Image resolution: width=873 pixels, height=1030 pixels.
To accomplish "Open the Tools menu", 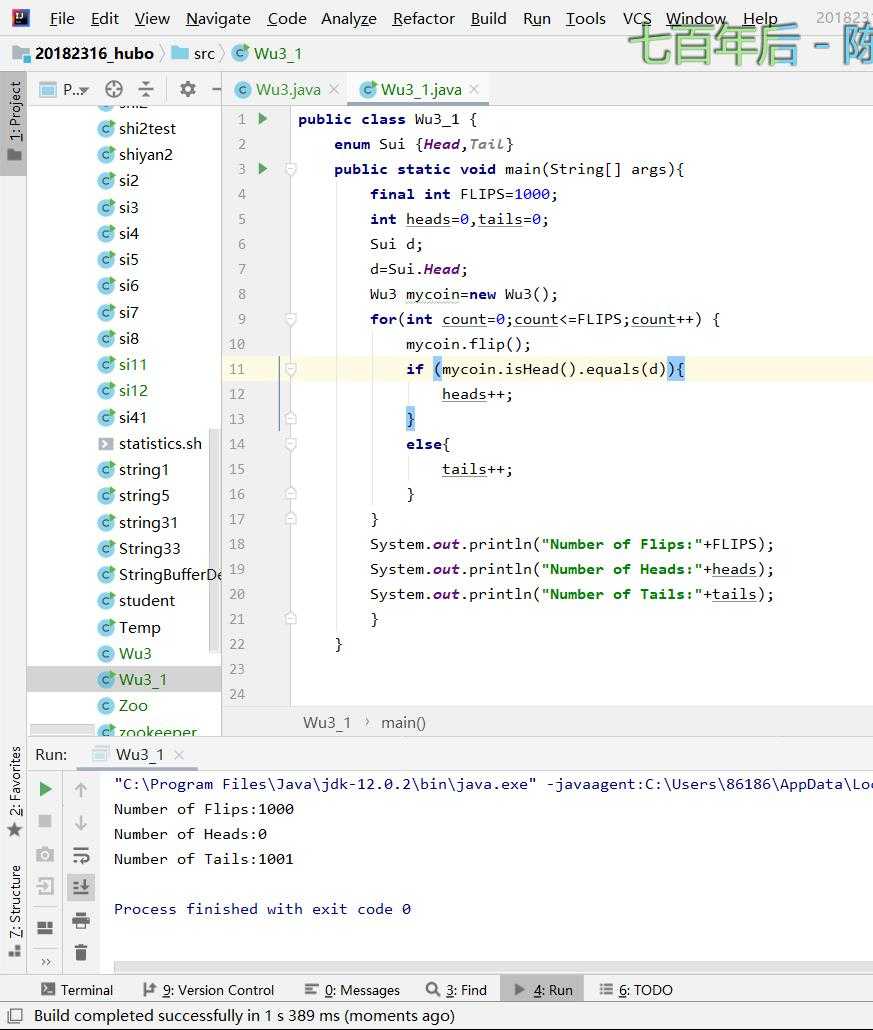I will click(585, 18).
